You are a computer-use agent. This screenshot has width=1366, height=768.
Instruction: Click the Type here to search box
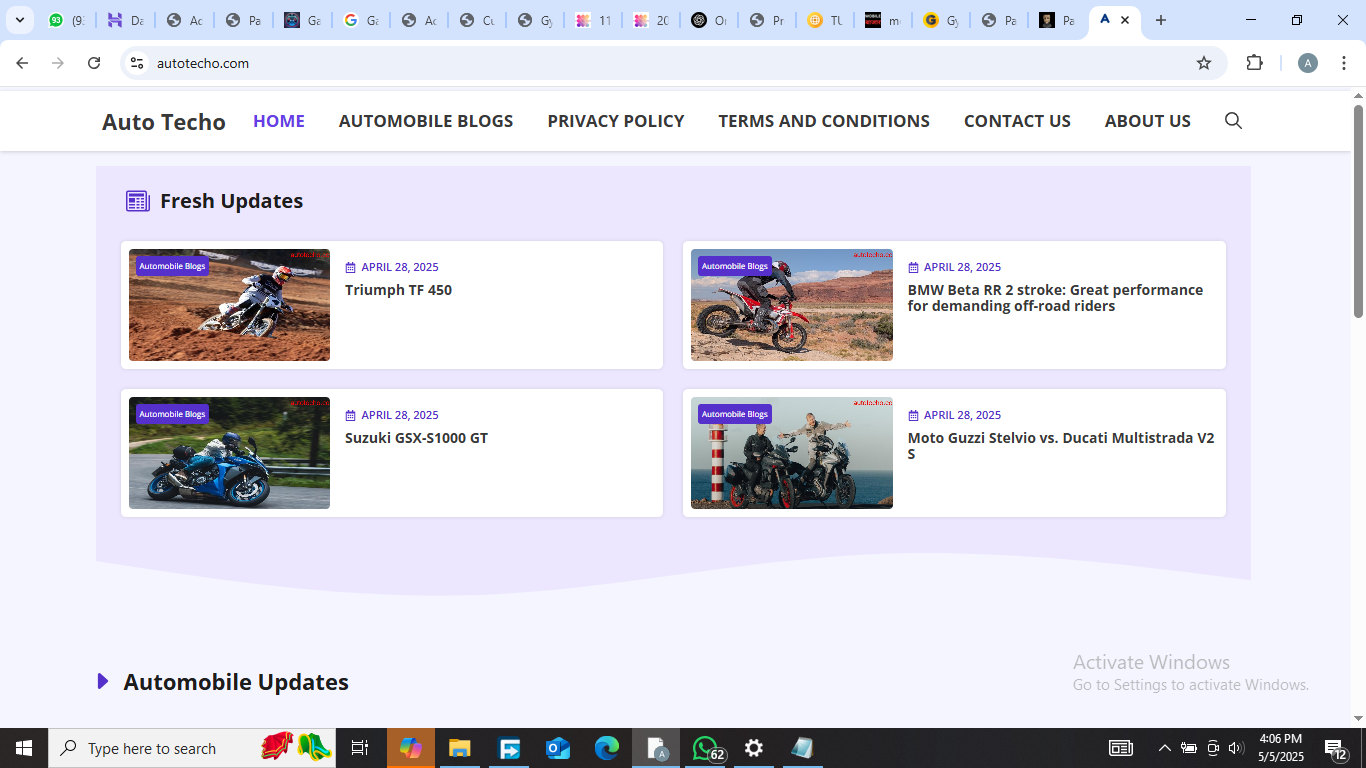point(192,748)
